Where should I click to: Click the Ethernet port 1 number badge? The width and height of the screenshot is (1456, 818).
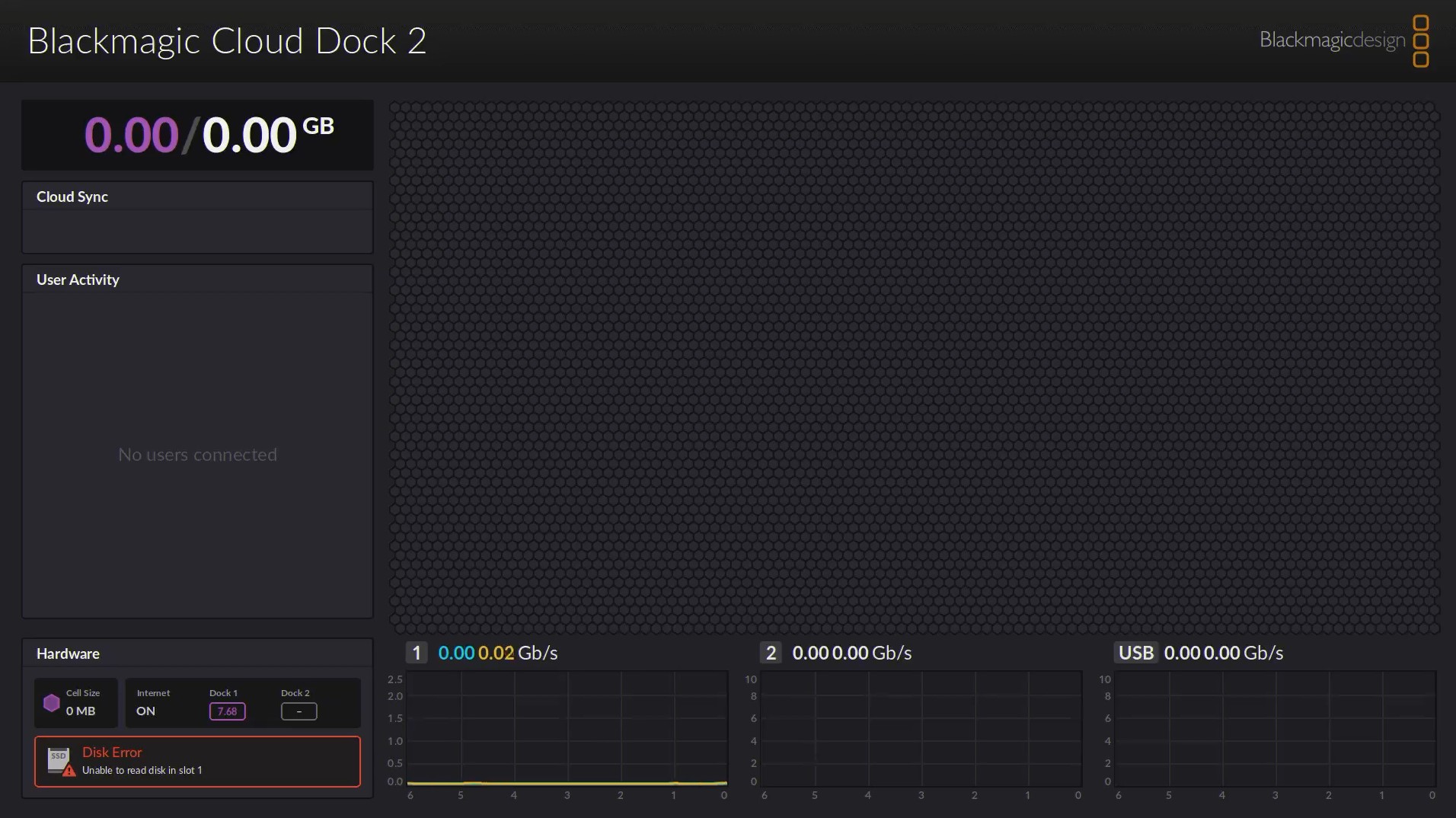click(416, 653)
